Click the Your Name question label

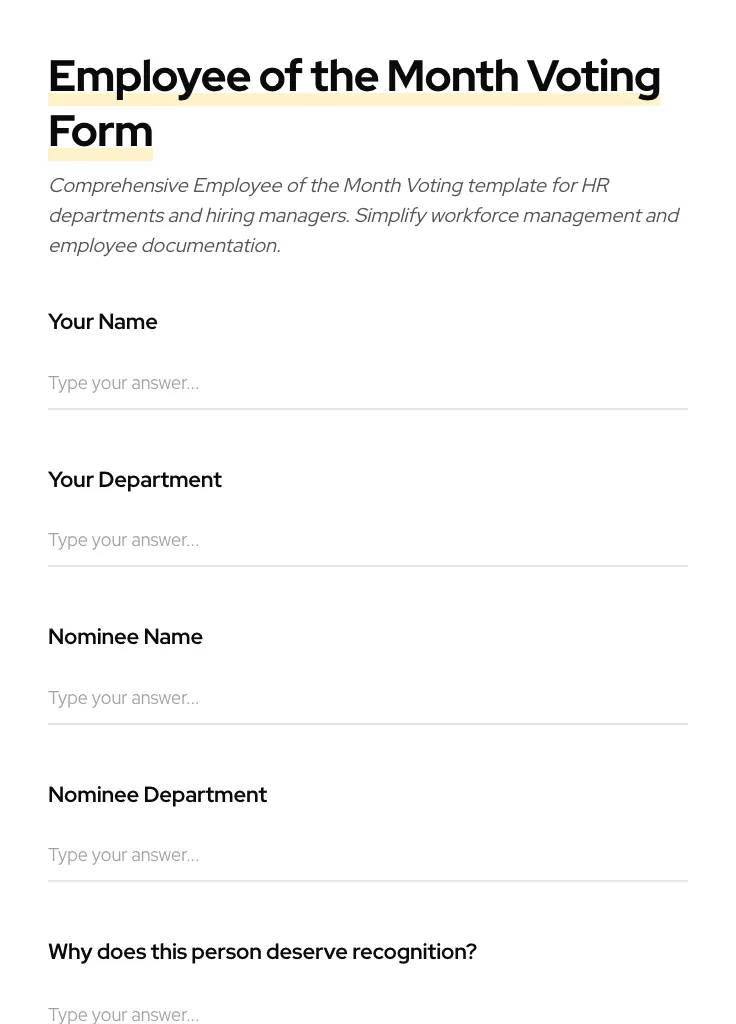(102, 322)
